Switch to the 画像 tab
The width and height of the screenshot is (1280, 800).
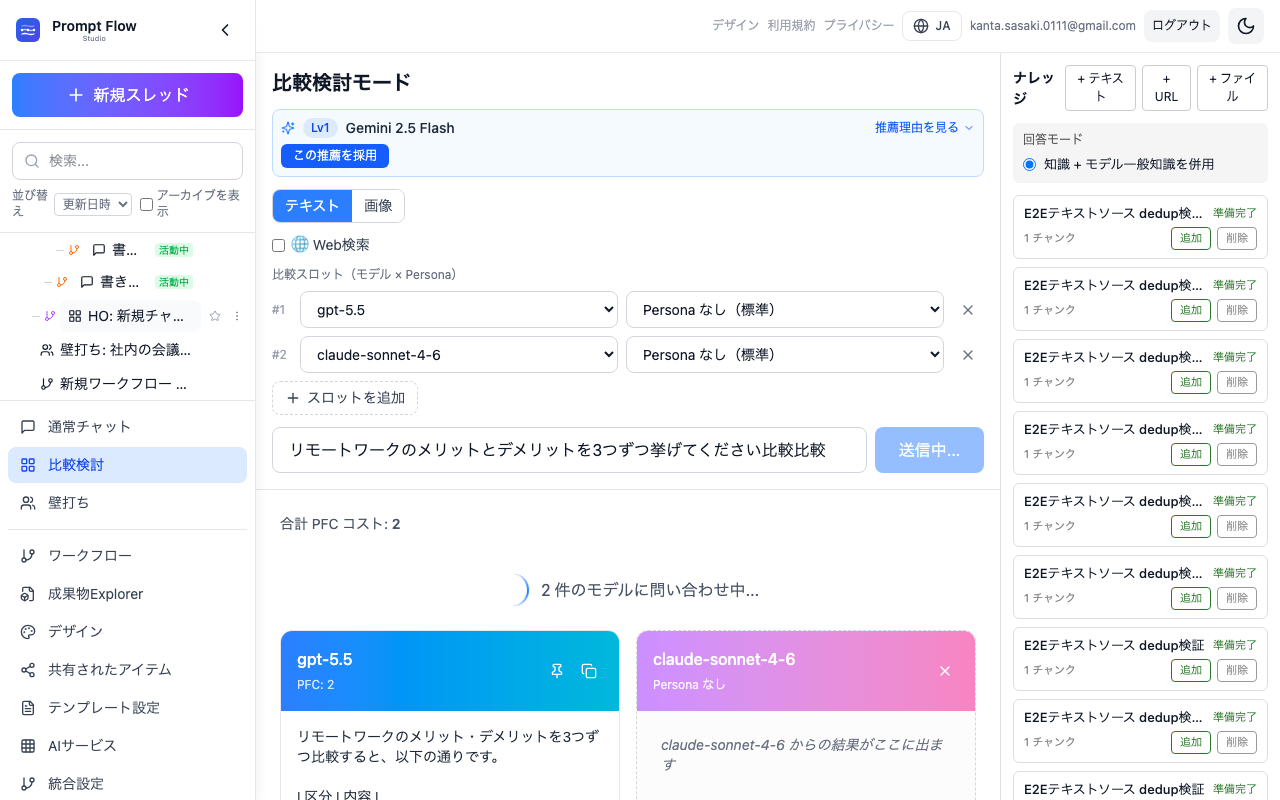tap(378, 205)
